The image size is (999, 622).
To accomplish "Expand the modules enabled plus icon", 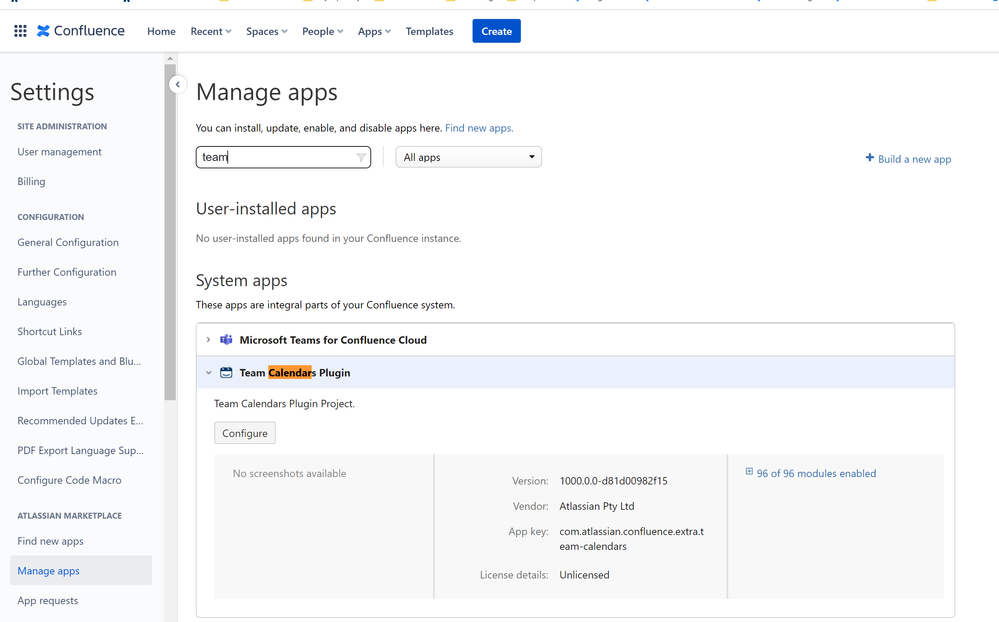I will pyautogui.click(x=749, y=472).
